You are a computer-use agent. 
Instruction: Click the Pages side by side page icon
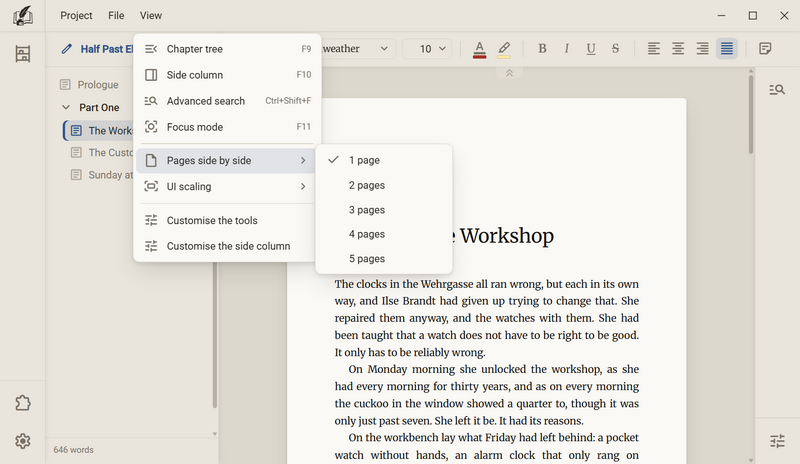151,161
